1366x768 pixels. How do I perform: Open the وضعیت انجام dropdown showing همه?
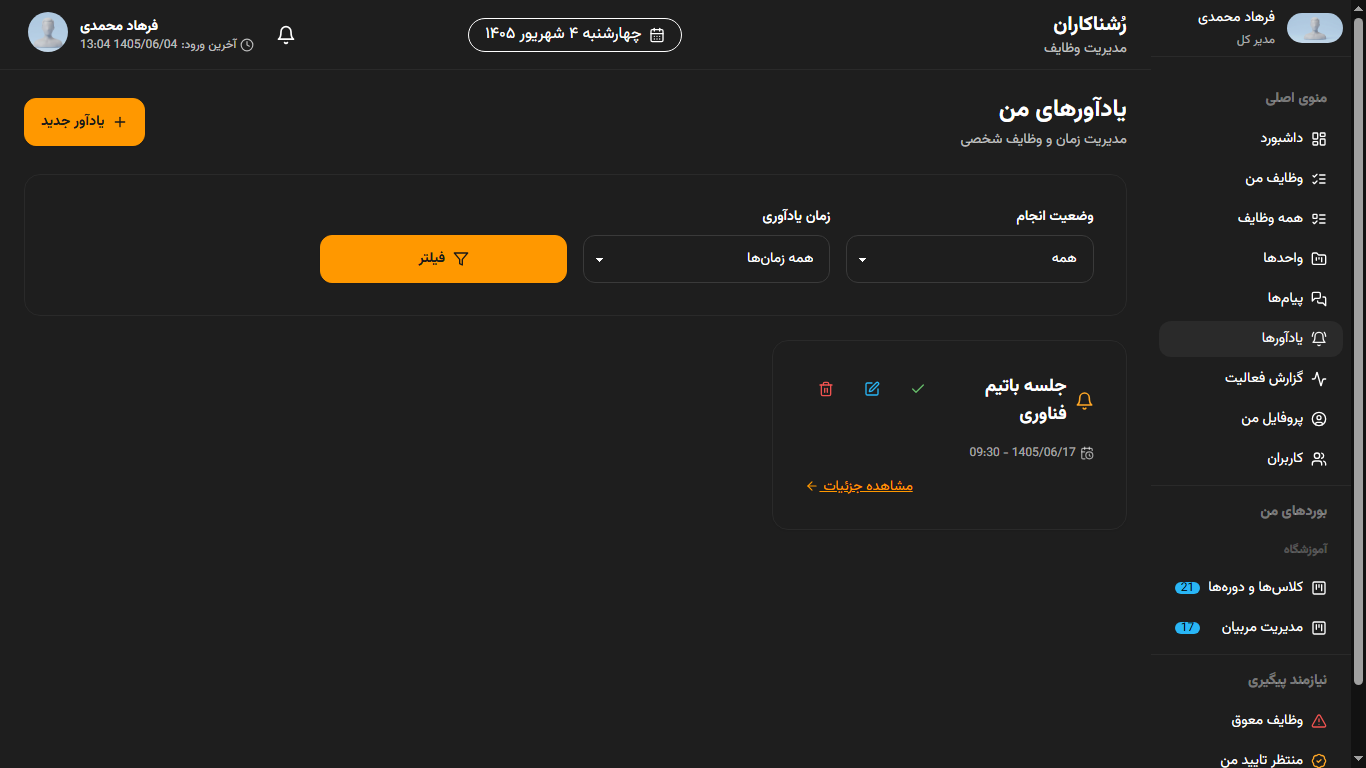pos(970,259)
